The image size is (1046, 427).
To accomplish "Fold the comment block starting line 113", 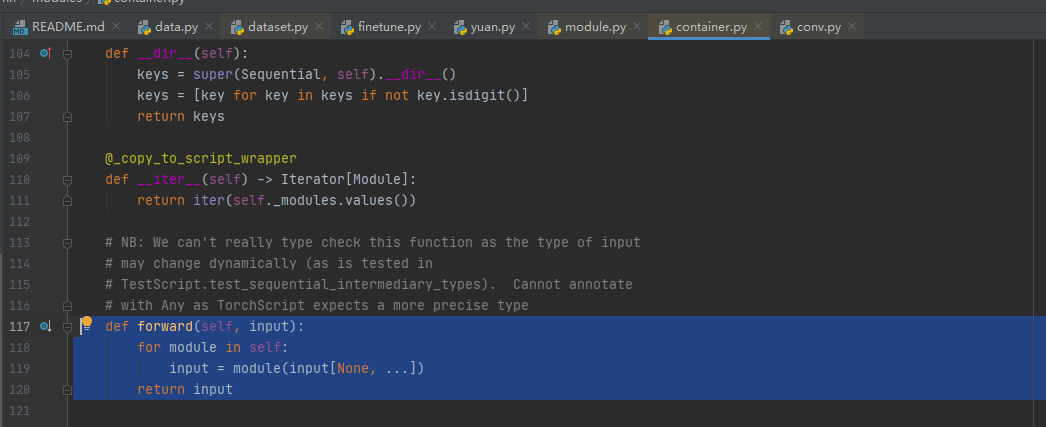I will pyautogui.click(x=67, y=242).
